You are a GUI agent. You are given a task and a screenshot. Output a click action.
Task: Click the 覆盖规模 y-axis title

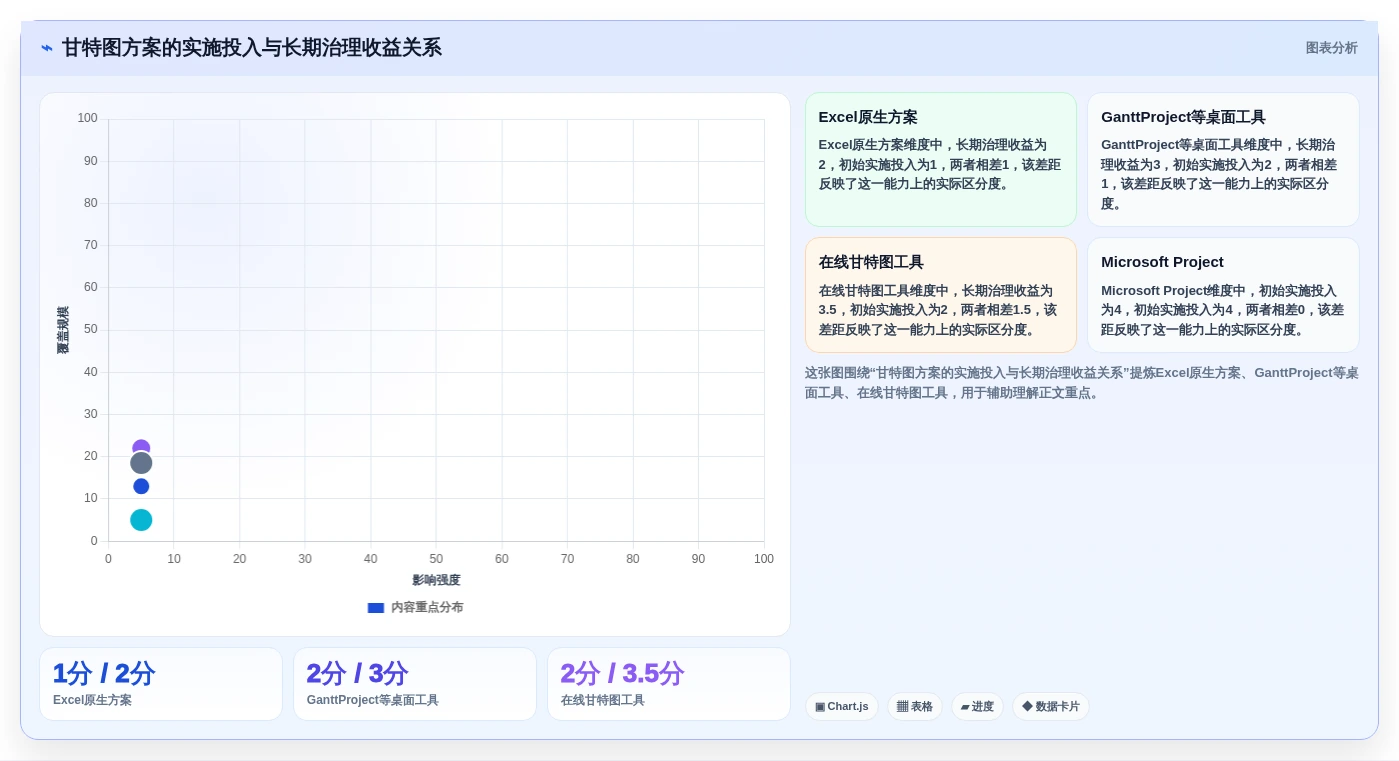point(63,330)
